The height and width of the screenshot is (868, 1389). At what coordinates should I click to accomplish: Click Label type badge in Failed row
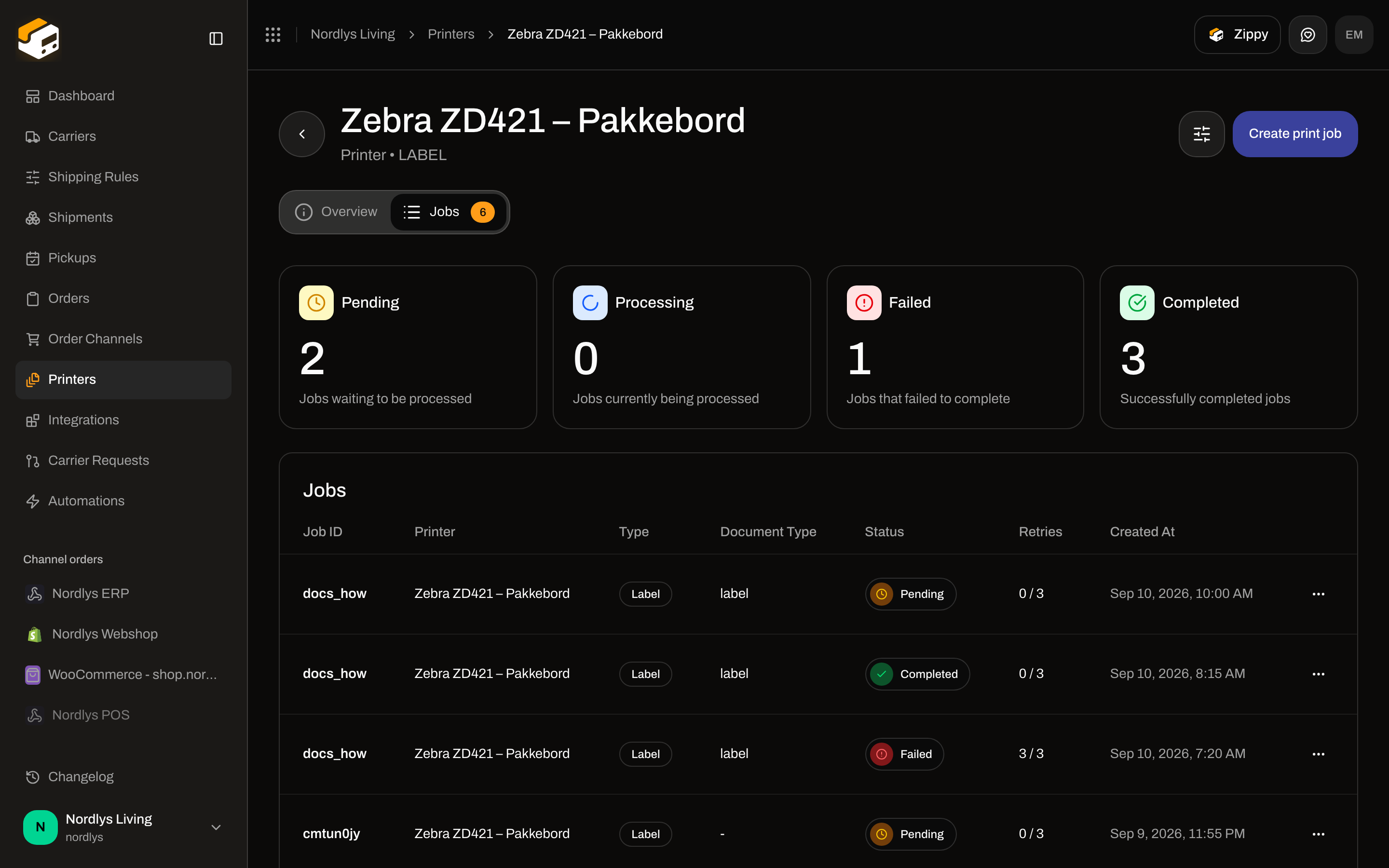coord(645,754)
